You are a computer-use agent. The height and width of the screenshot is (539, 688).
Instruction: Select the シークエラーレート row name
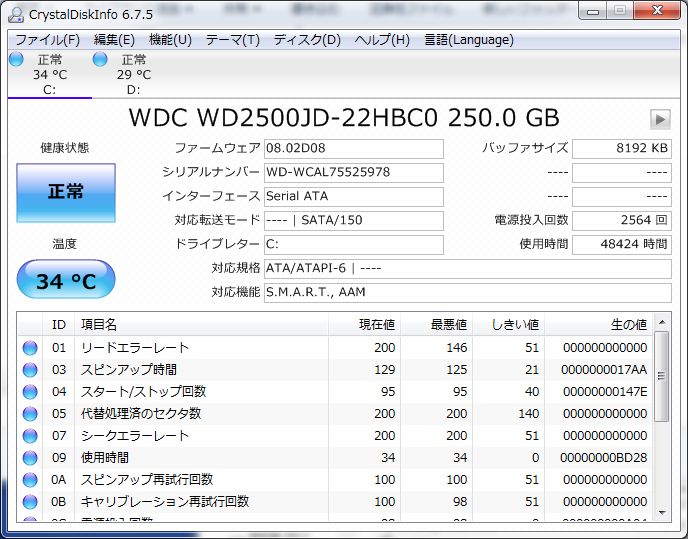click(x=135, y=436)
